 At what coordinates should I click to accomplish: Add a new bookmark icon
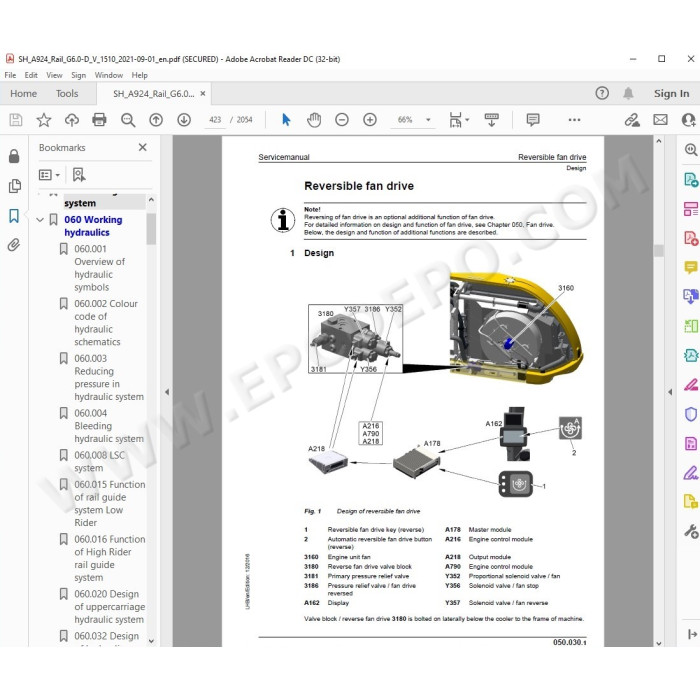pos(79,175)
